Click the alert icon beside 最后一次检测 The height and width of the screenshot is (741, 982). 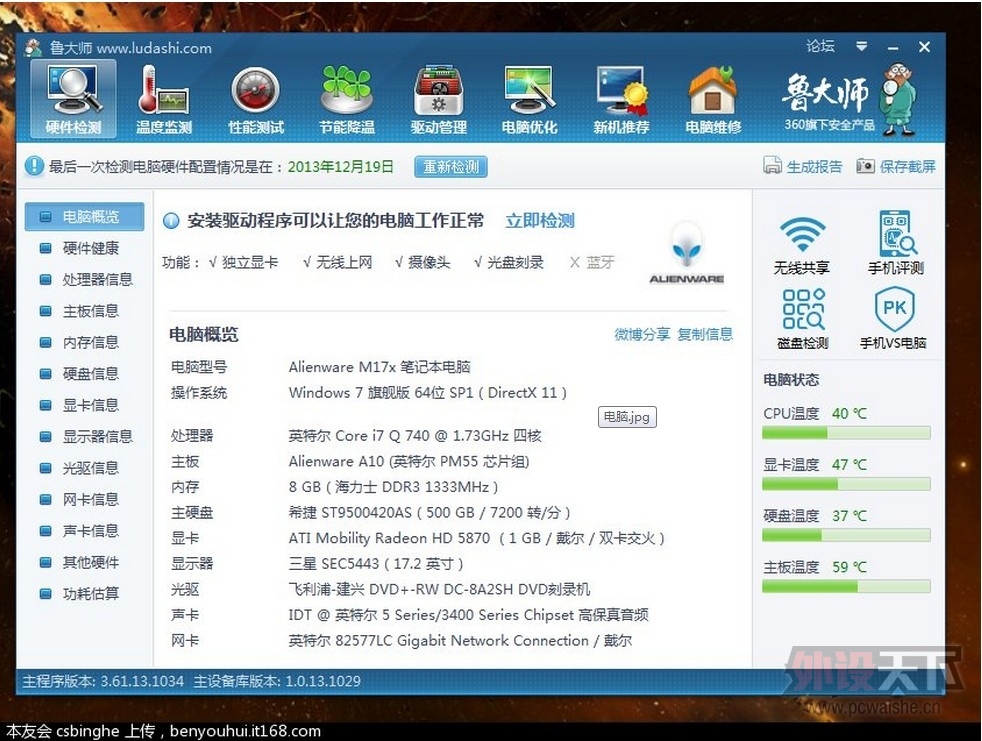(x=33, y=166)
